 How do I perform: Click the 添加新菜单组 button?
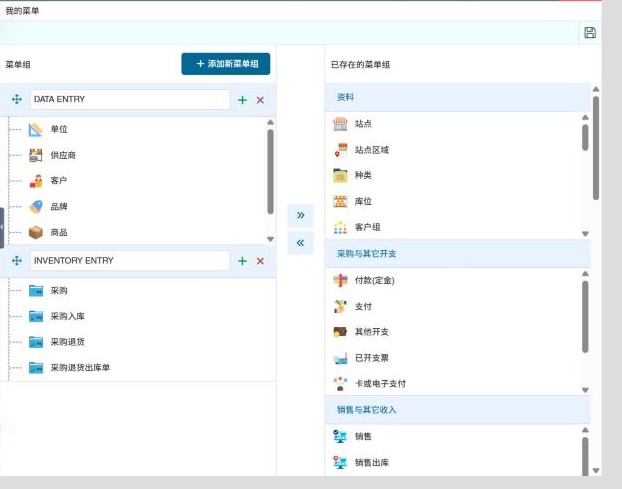[x=226, y=64]
